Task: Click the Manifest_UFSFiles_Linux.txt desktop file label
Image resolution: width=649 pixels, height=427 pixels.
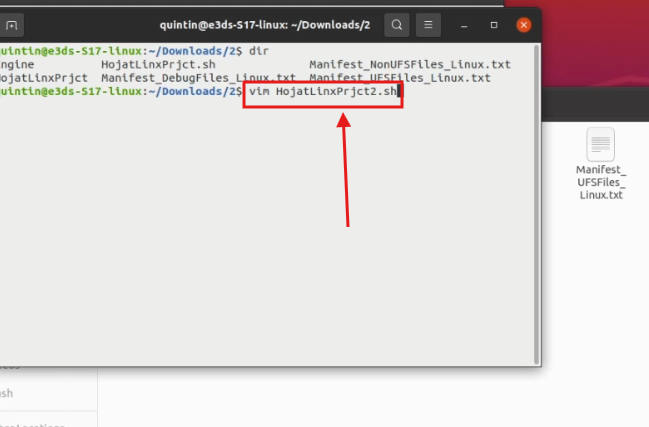Action: coord(601,181)
